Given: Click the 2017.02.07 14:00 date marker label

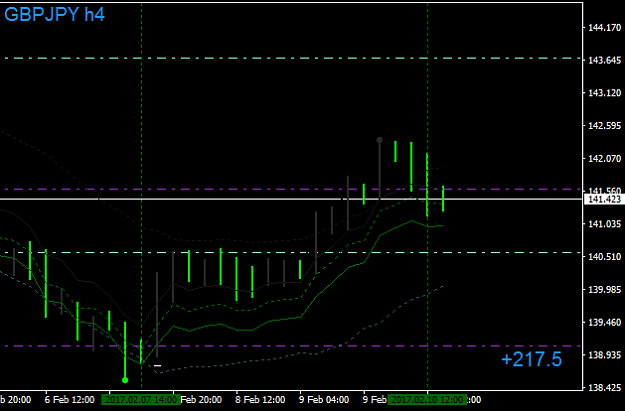Looking at the screenshot, I should click(x=141, y=399).
